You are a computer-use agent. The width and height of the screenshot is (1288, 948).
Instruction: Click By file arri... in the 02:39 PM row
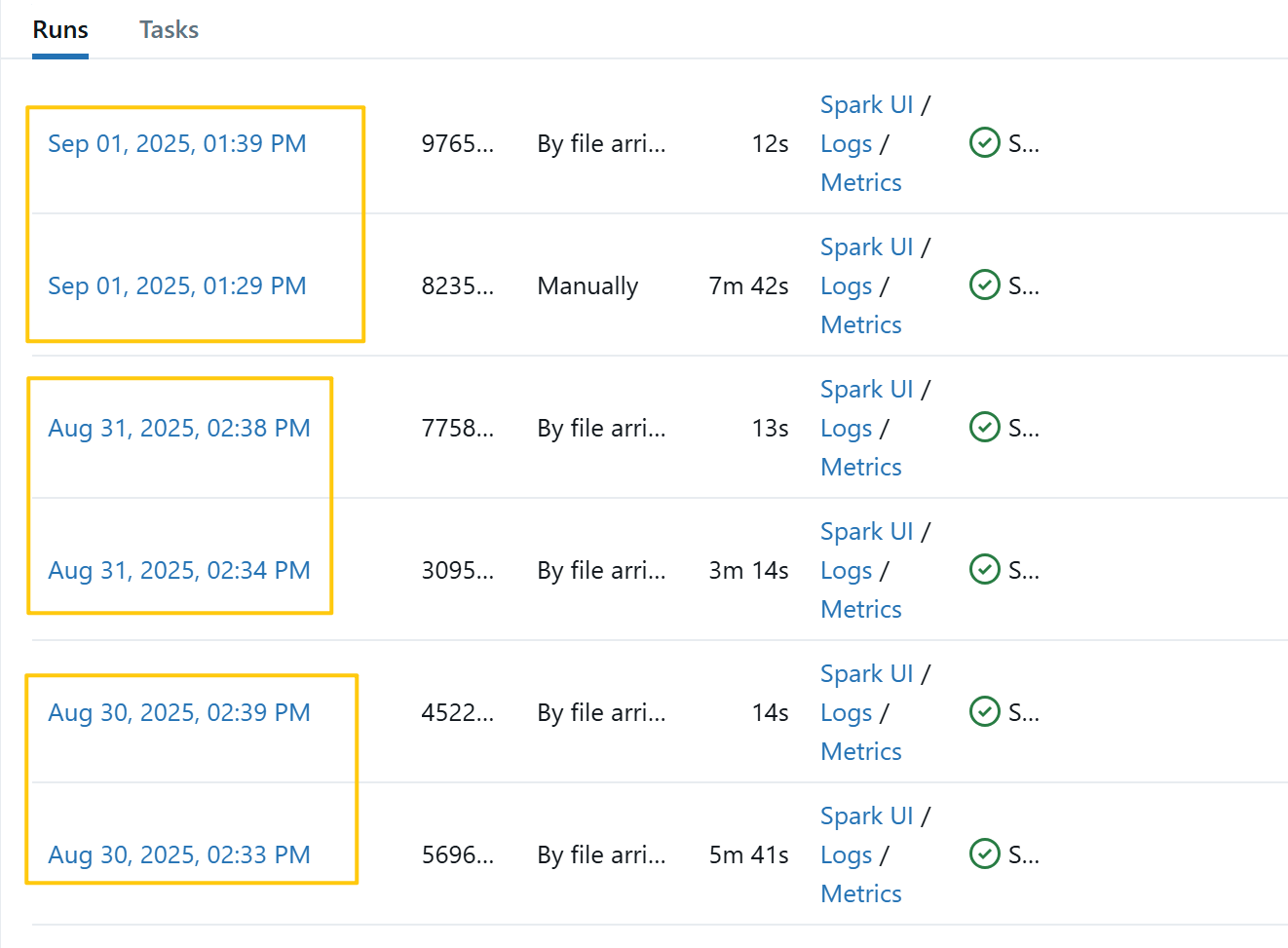tap(601, 712)
